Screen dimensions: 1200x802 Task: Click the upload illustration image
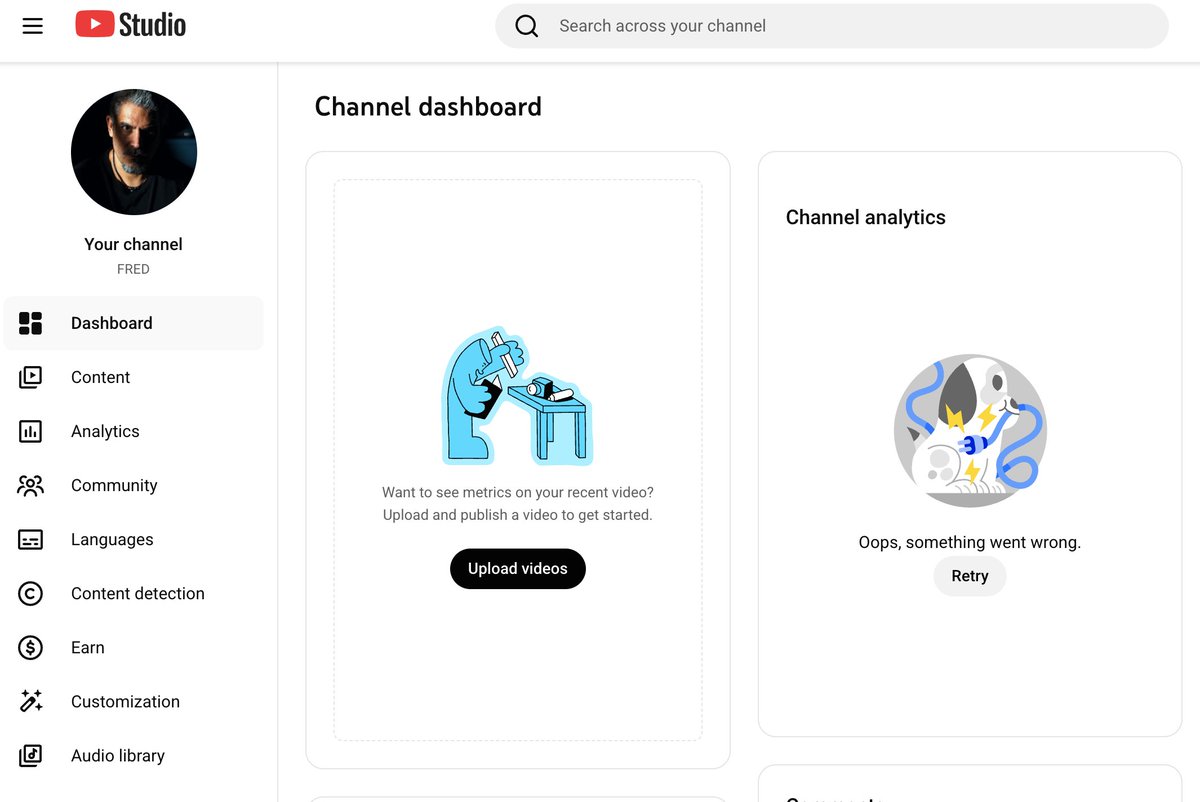[x=518, y=395]
